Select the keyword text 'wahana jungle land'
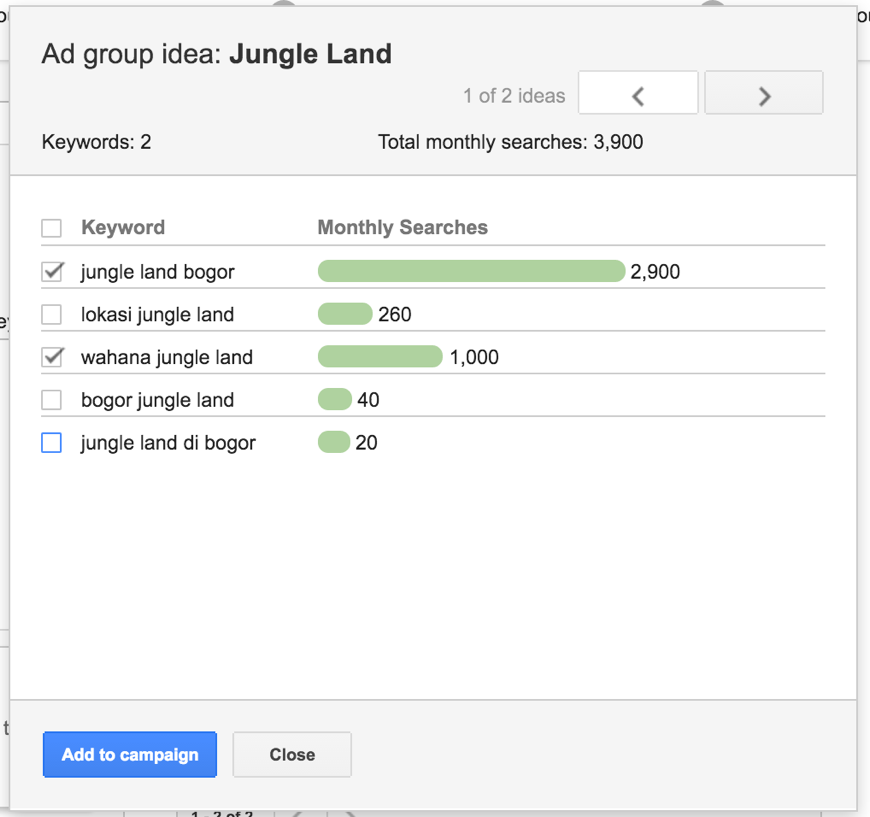This screenshot has width=870, height=817. pyautogui.click(x=166, y=356)
